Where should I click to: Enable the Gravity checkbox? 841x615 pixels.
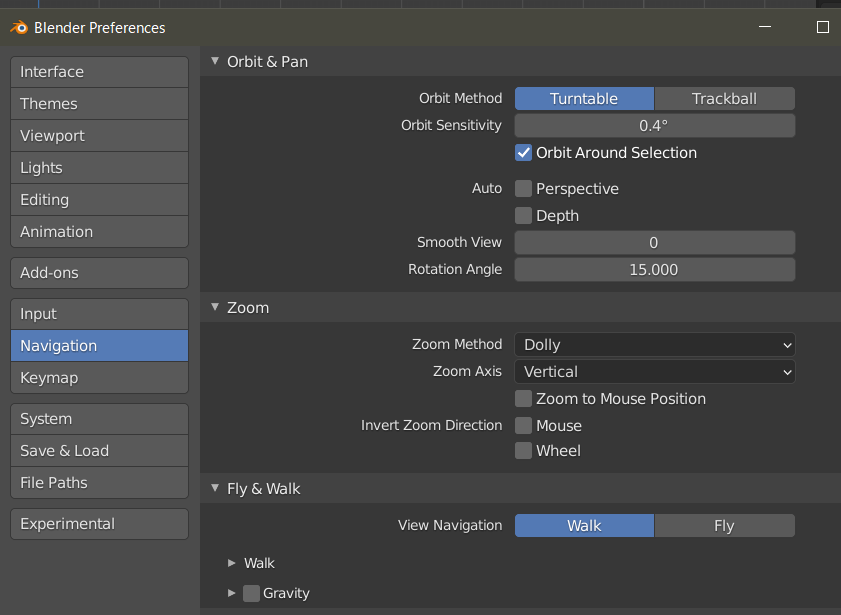[x=252, y=594]
